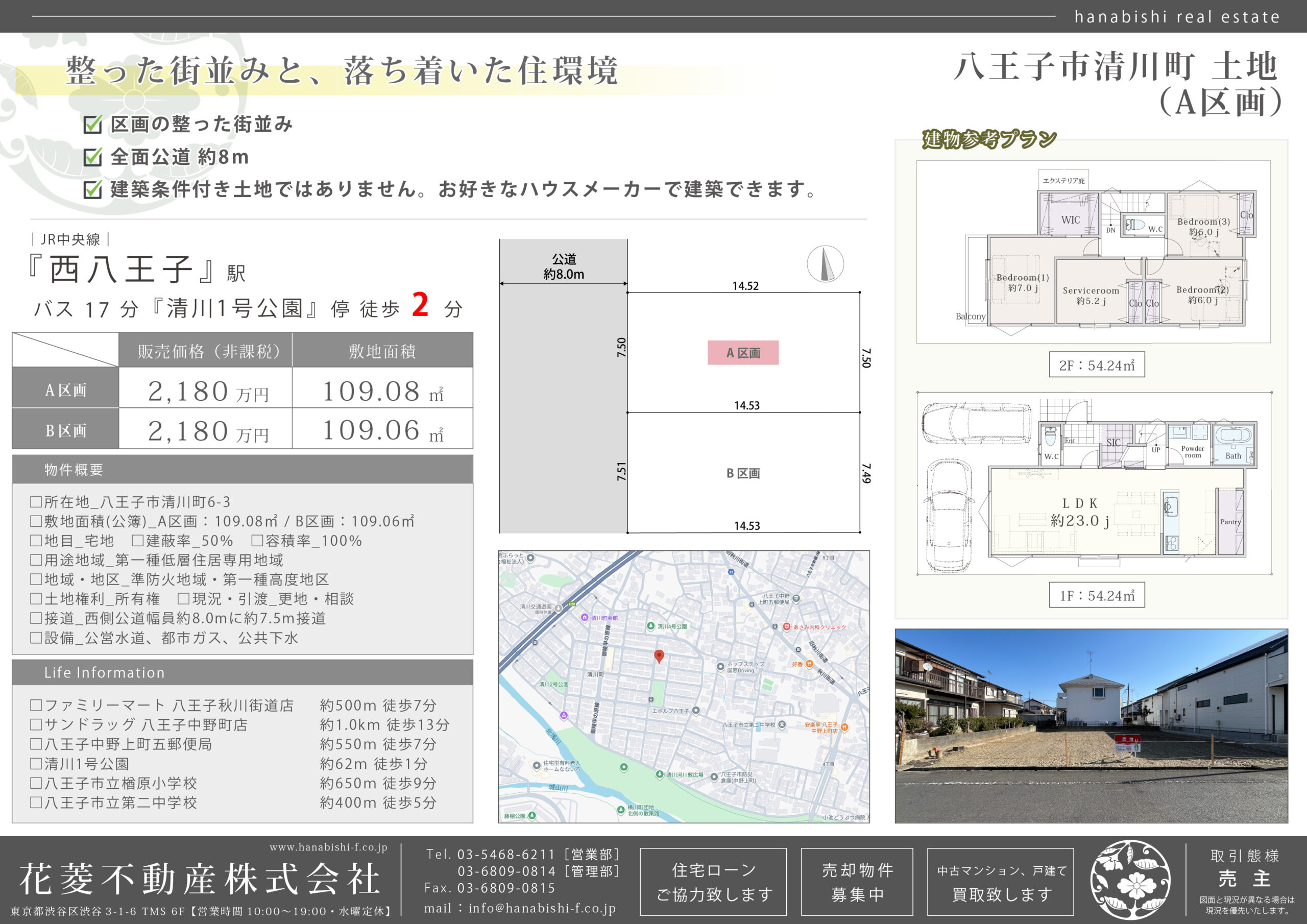Click the red location pin on map

tap(659, 656)
